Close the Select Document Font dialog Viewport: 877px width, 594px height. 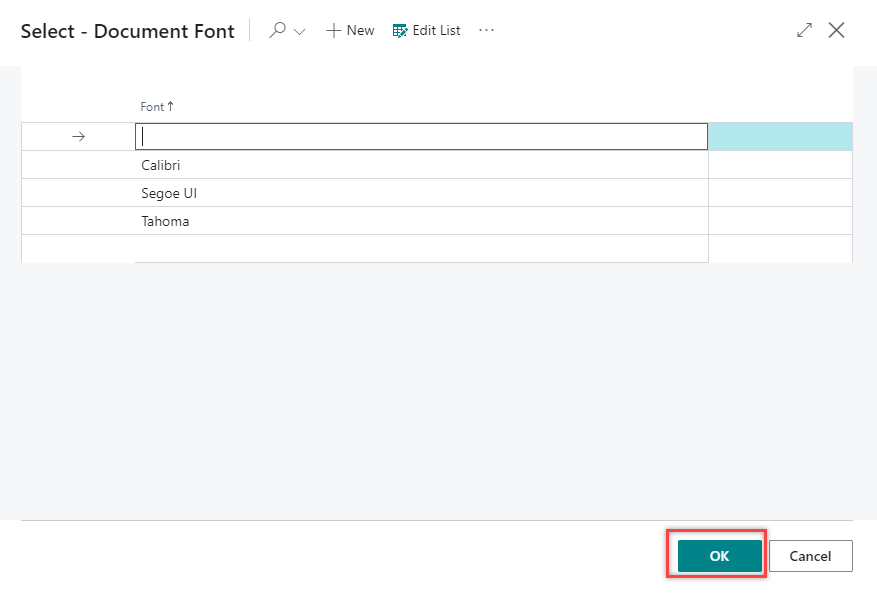[837, 30]
